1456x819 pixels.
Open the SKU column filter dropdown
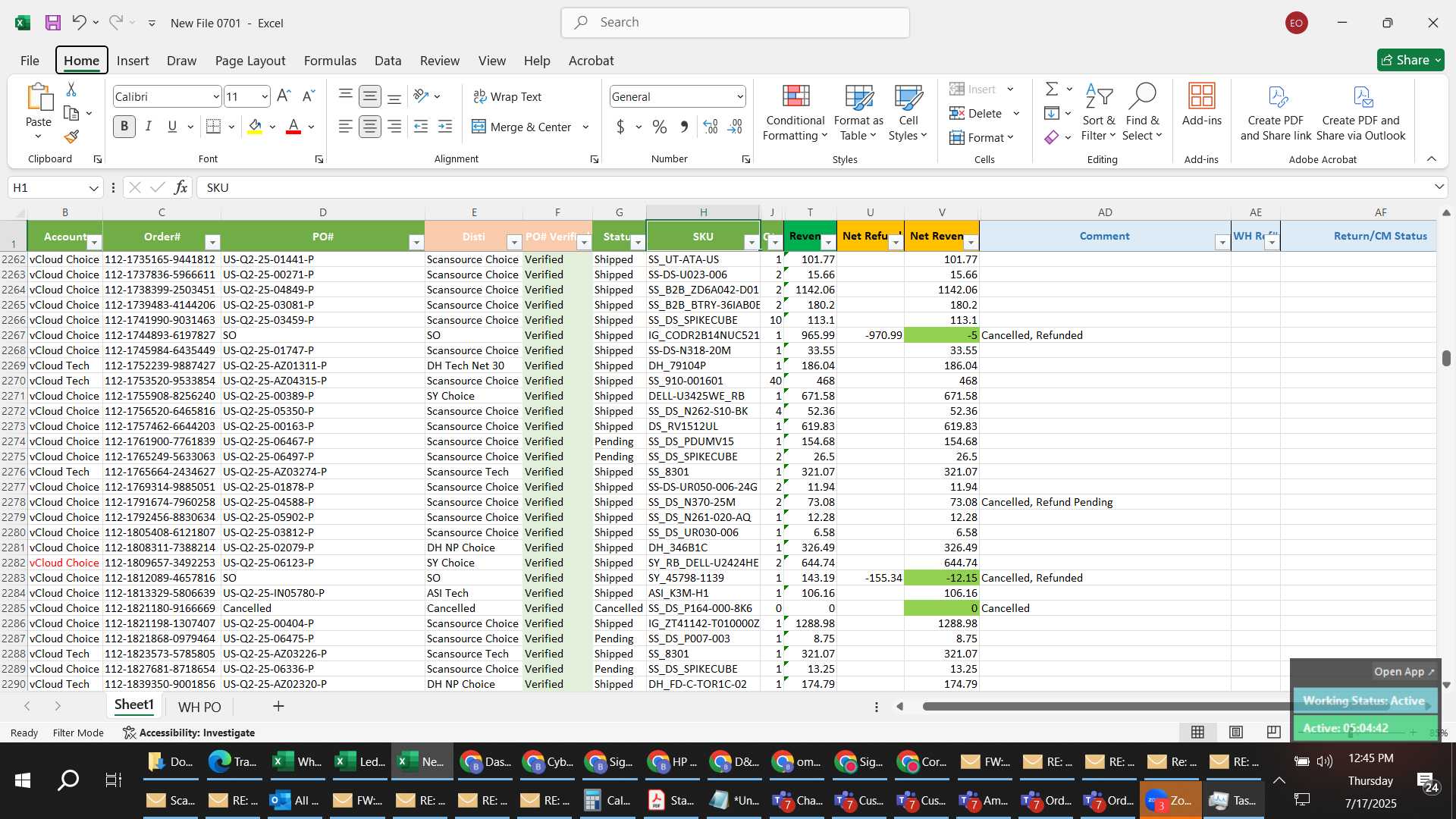pyautogui.click(x=752, y=243)
